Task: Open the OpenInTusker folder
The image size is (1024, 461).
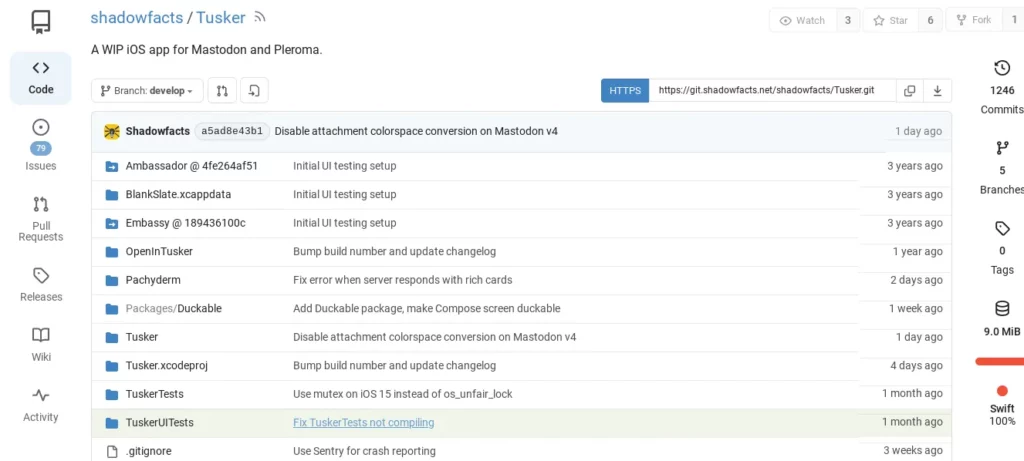Action: 159,251
